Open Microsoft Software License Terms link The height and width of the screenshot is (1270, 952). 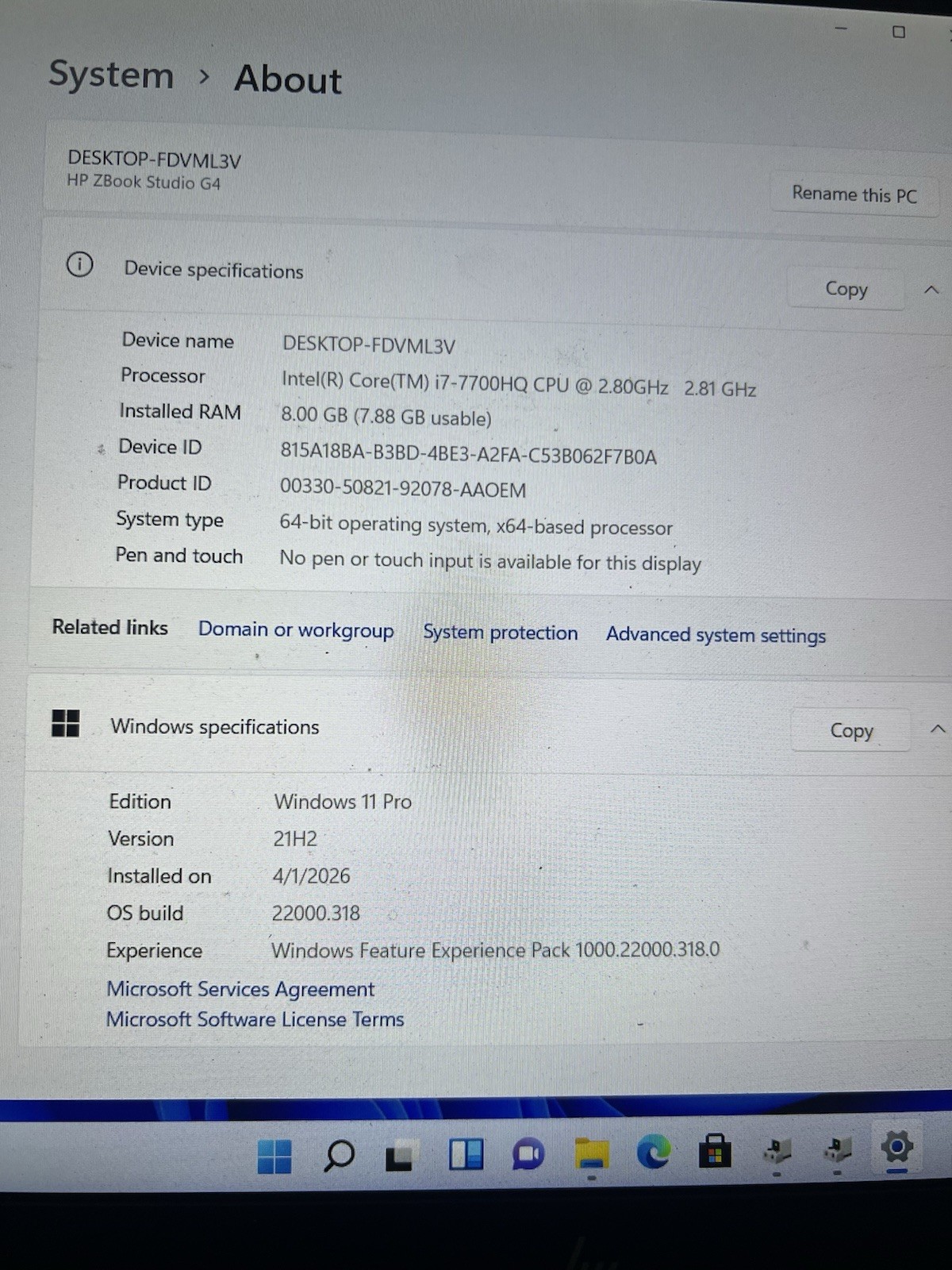tap(255, 1019)
